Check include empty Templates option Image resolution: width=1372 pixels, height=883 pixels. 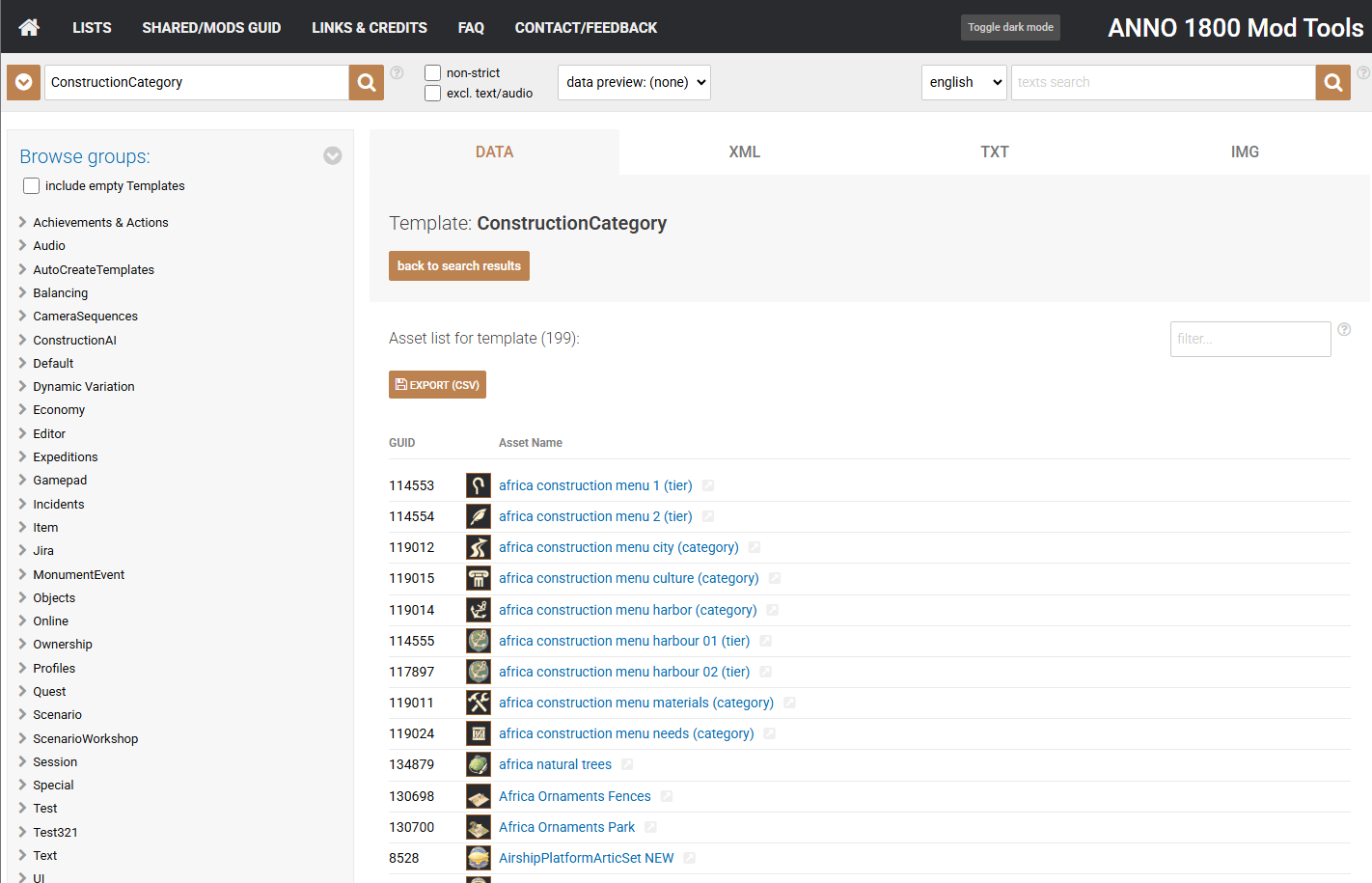click(x=32, y=186)
